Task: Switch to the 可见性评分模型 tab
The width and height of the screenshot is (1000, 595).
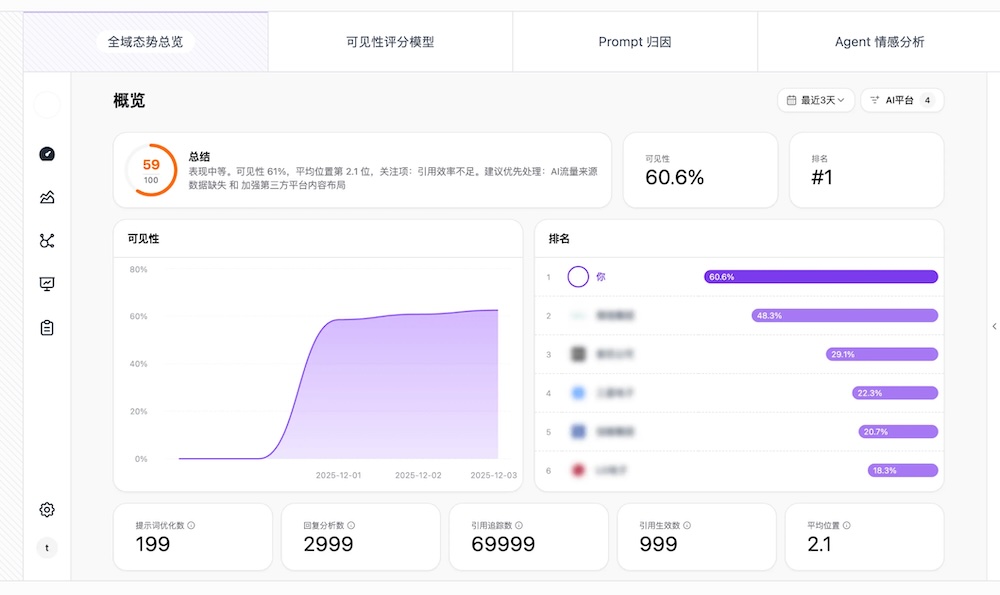Action: [390, 42]
